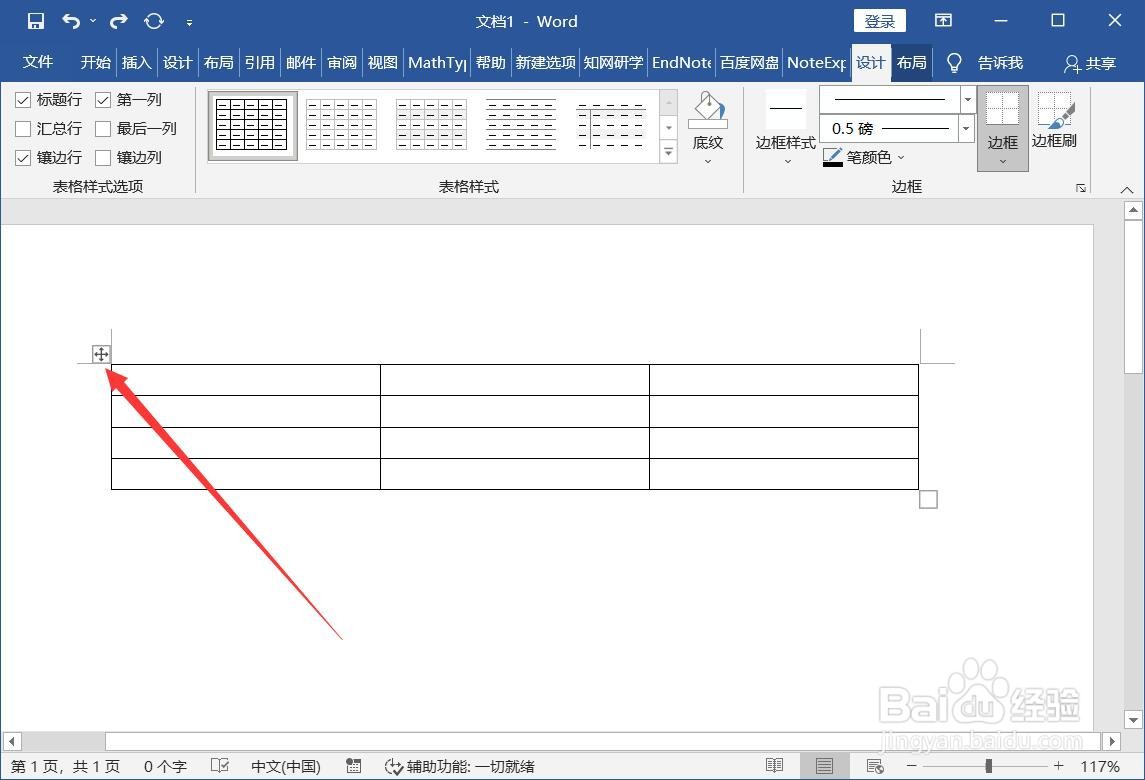The width and height of the screenshot is (1145, 780).
Task: Click the 登录 sign-in button
Action: [x=879, y=20]
